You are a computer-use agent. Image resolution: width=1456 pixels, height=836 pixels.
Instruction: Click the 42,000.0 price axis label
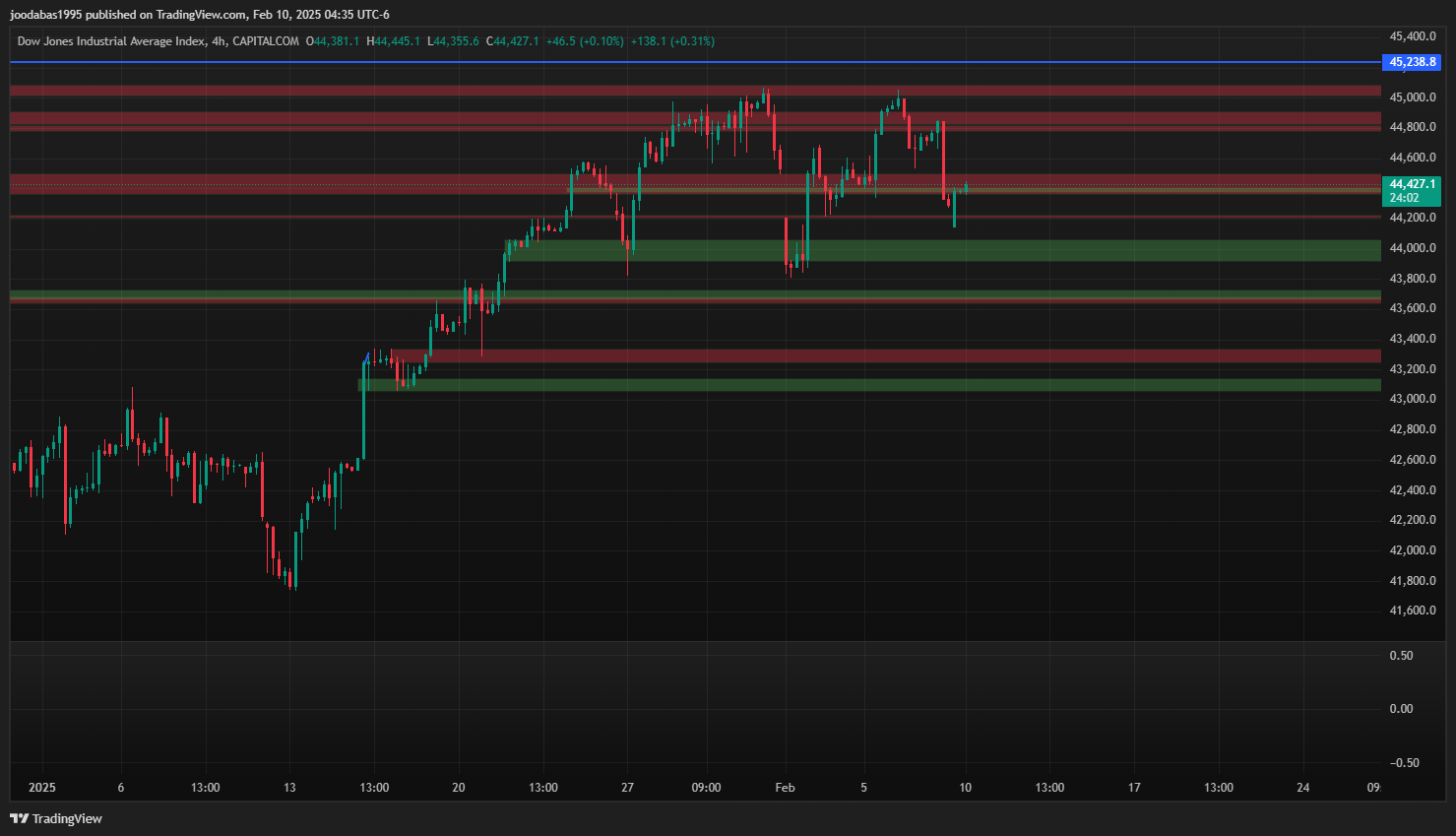coord(1412,550)
